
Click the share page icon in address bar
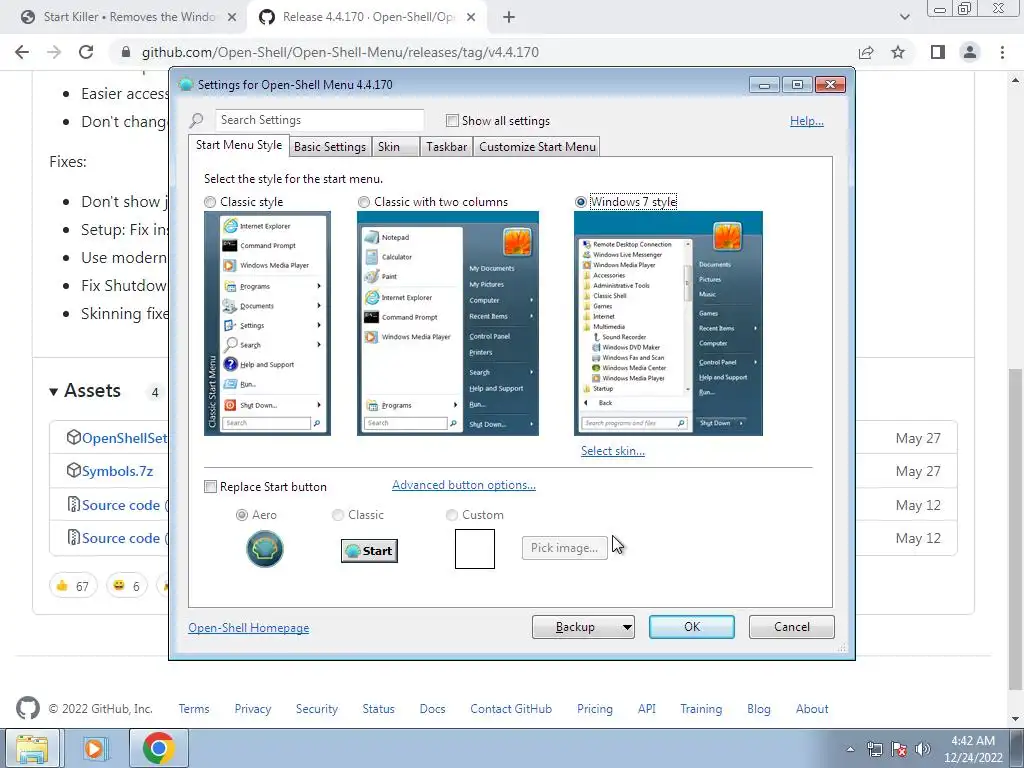pos(866,52)
